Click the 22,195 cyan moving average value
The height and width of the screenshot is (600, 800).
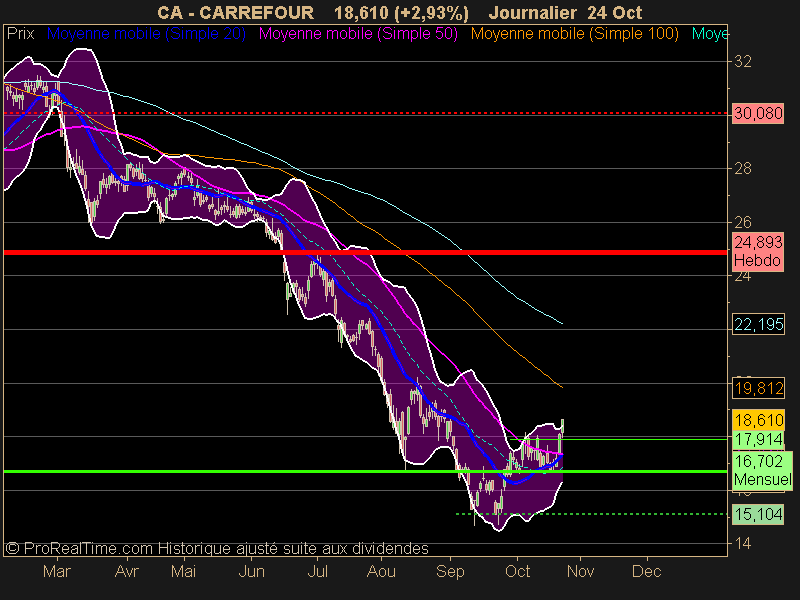tap(758, 324)
